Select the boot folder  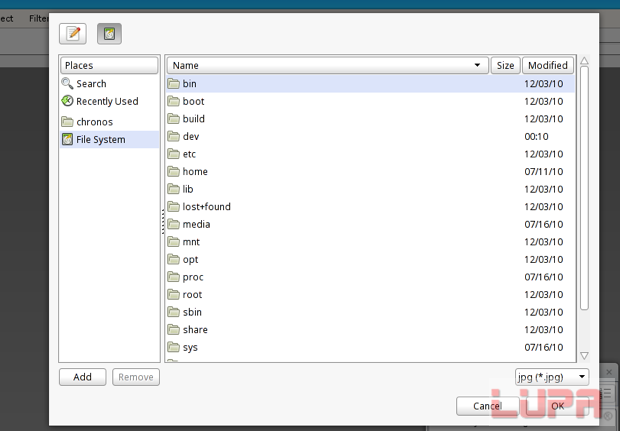tap(370, 101)
